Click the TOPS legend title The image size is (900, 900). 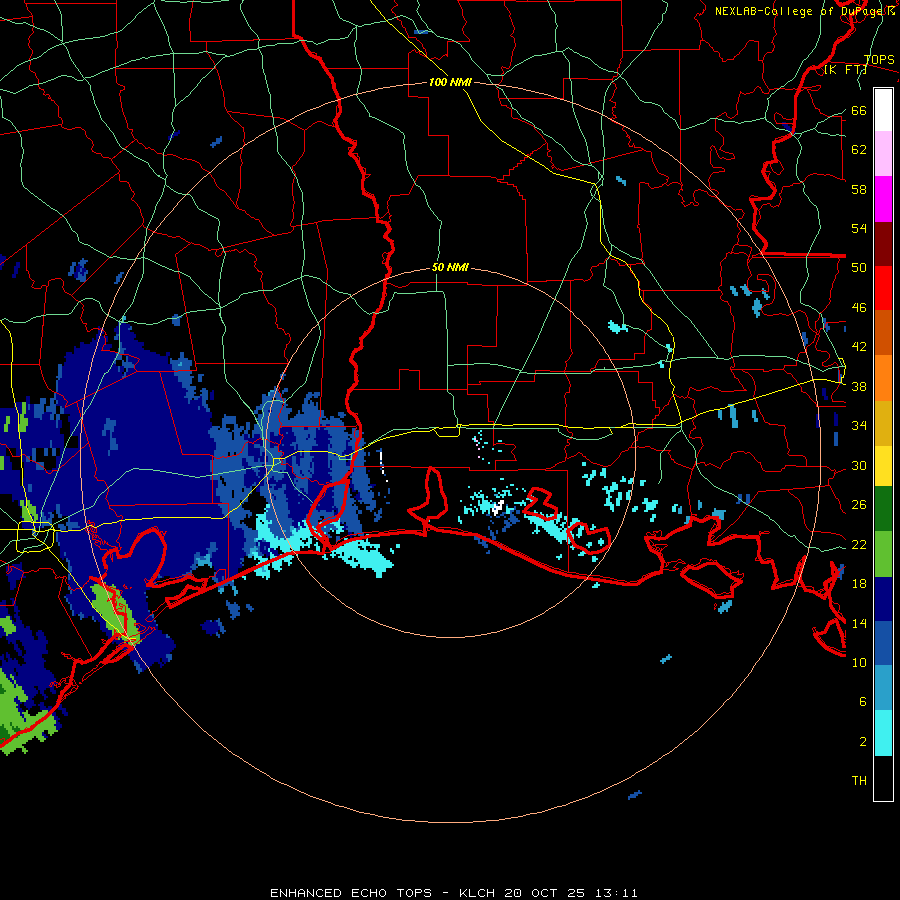(x=879, y=59)
